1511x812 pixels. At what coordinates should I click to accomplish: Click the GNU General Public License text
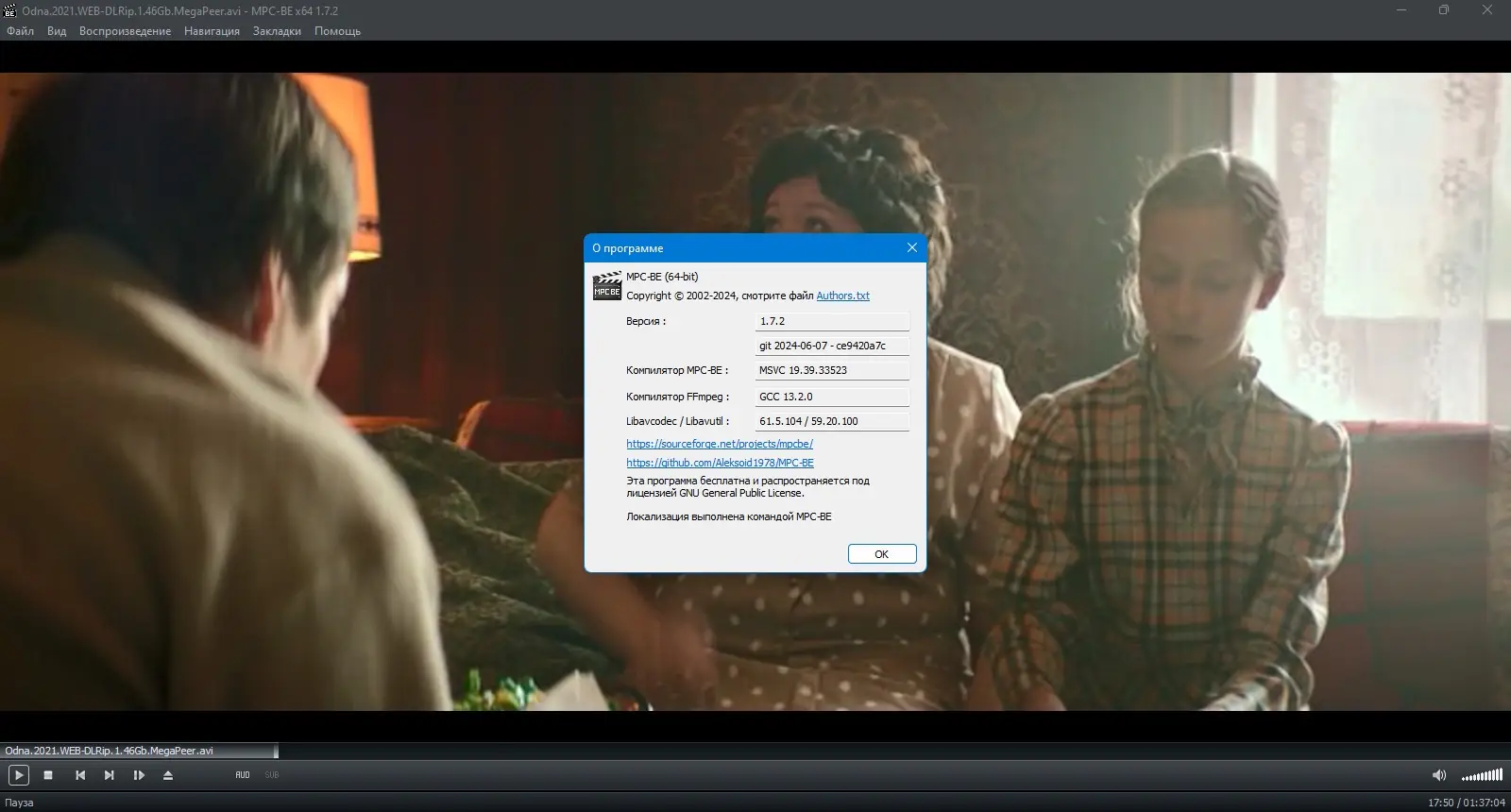[741, 493]
